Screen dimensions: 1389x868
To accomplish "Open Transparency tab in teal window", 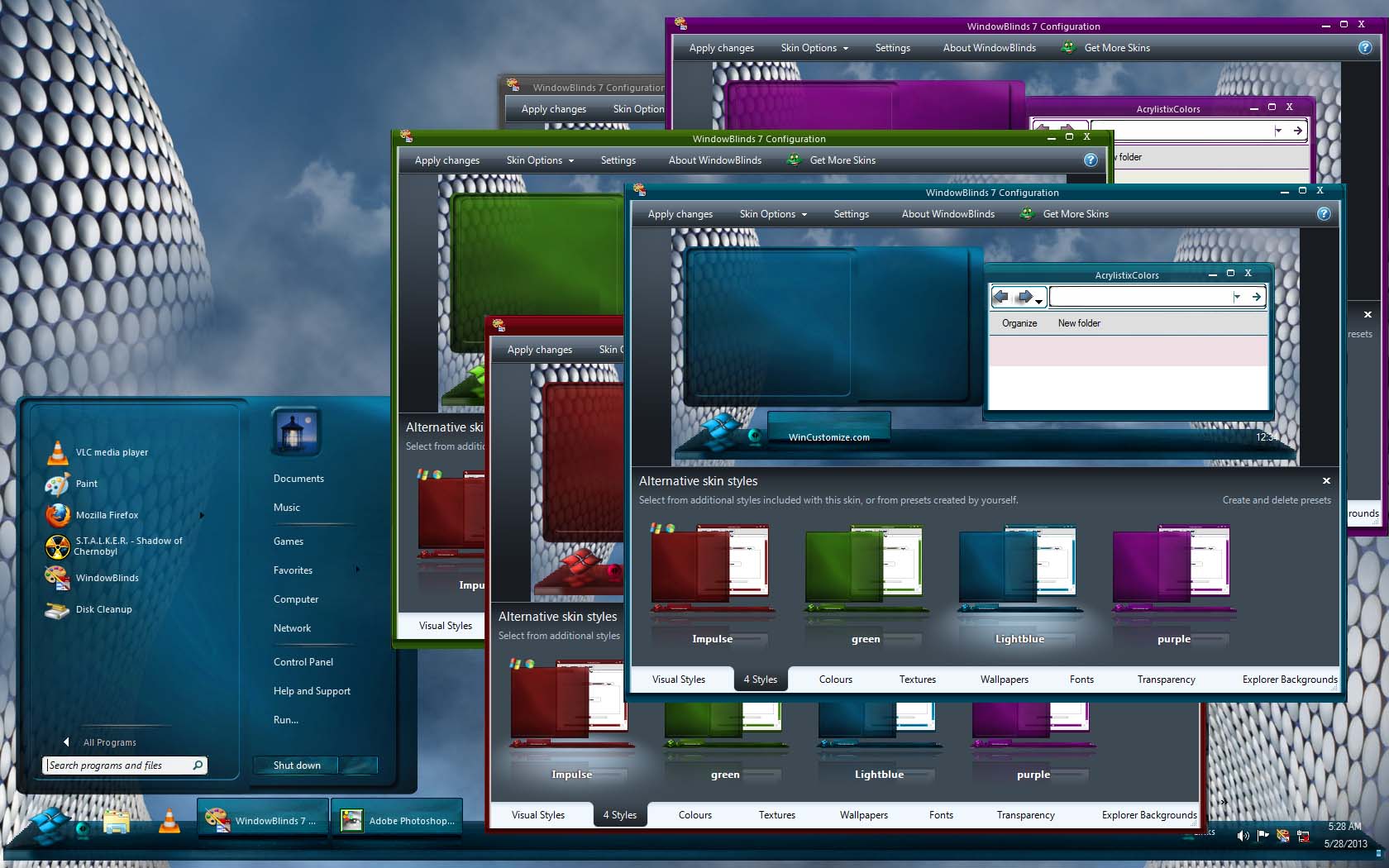I will [1166, 680].
